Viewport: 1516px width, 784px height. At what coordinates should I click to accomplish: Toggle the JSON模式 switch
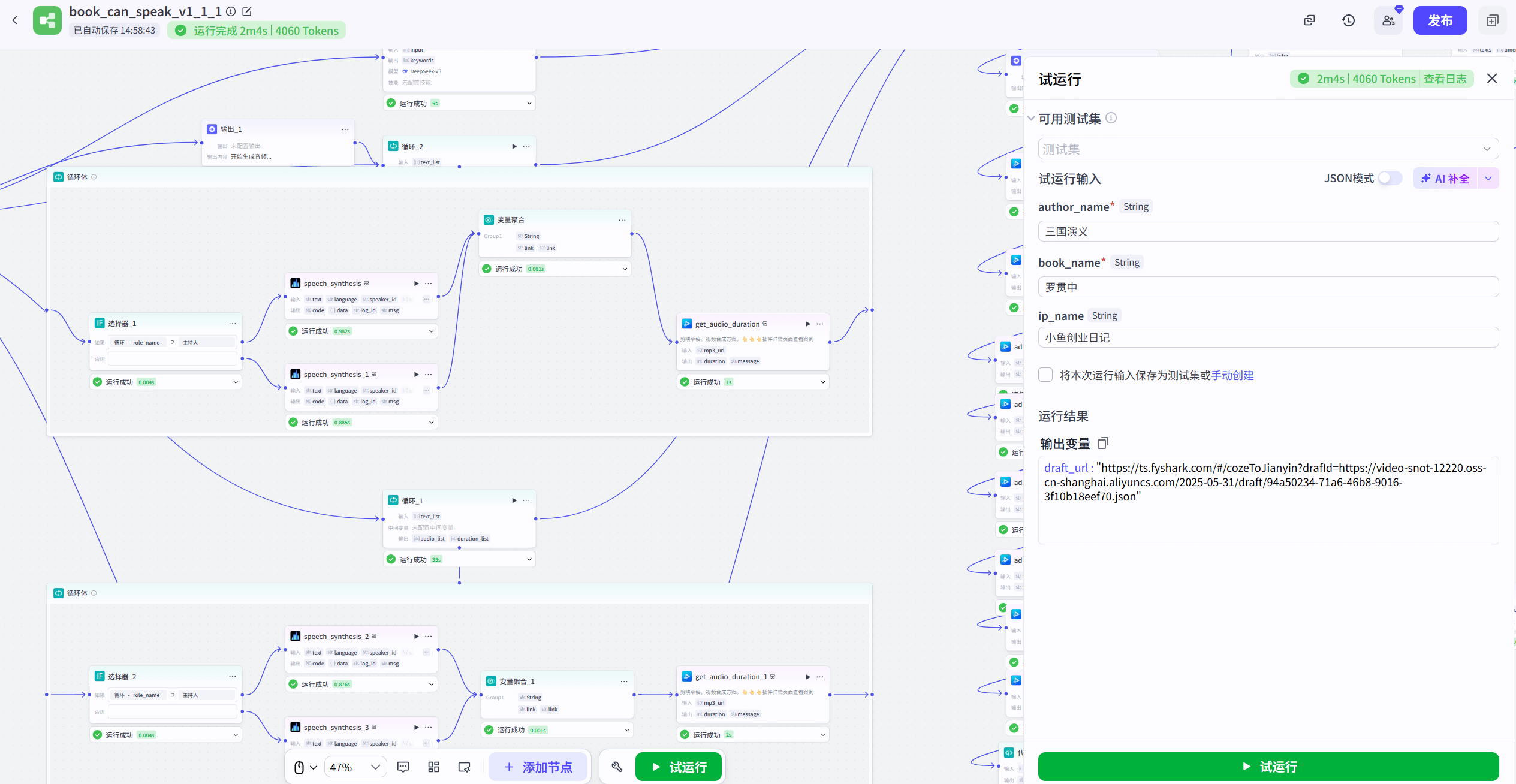1389,178
